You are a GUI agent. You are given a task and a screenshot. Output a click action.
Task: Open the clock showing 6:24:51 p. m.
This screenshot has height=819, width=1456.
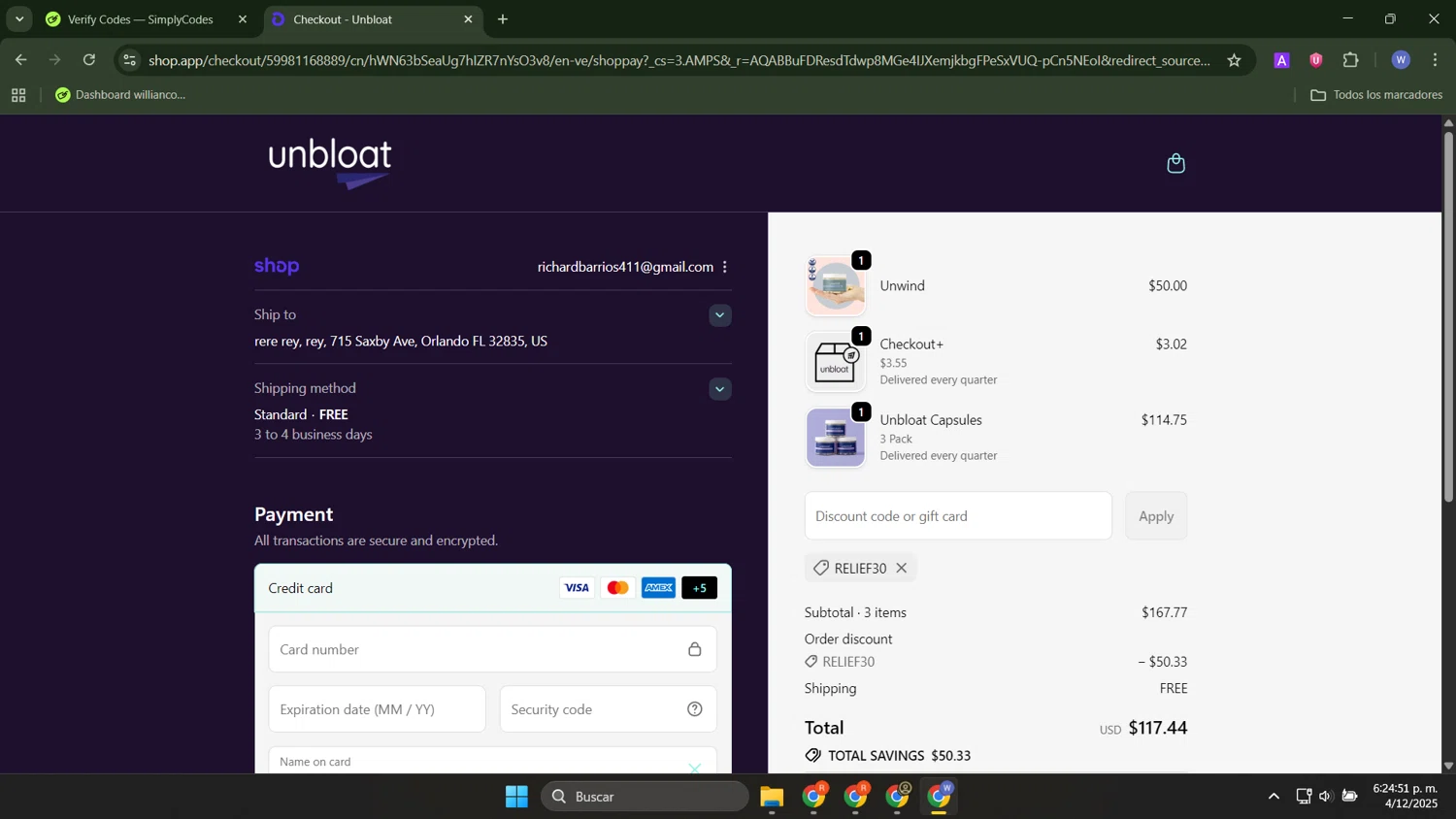(x=1406, y=797)
